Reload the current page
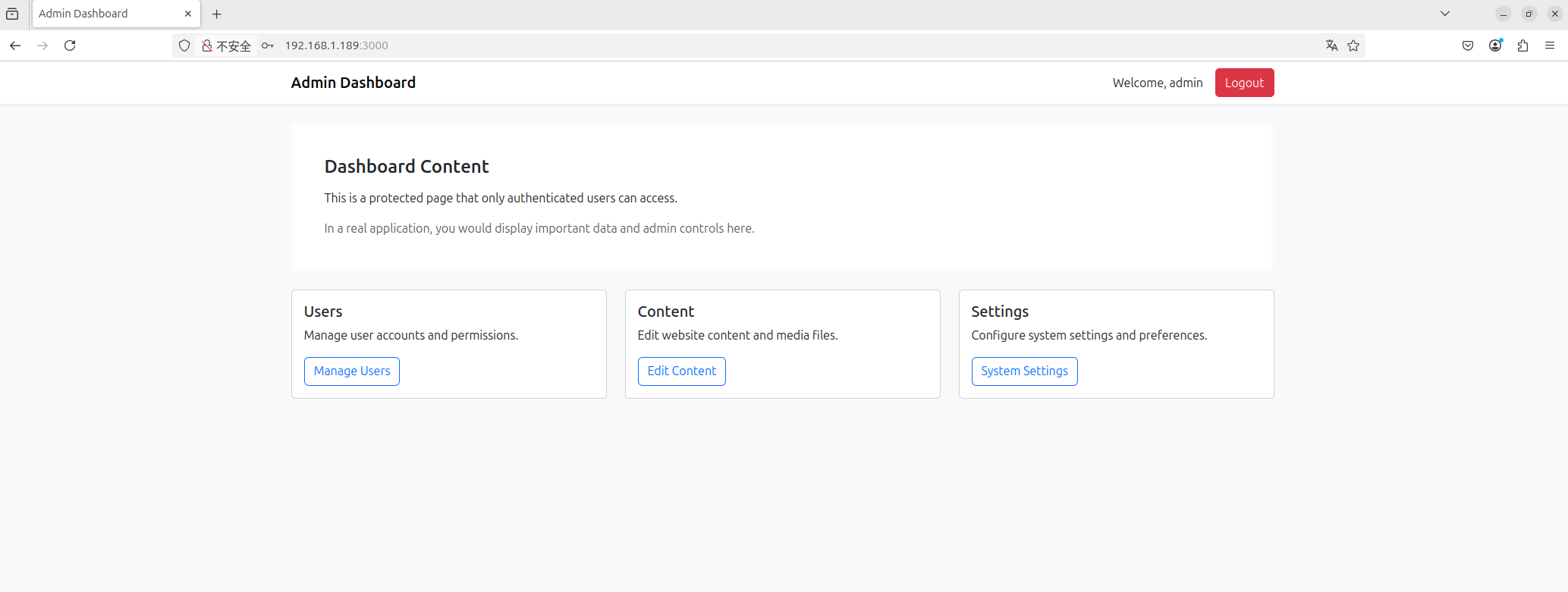 click(x=70, y=45)
